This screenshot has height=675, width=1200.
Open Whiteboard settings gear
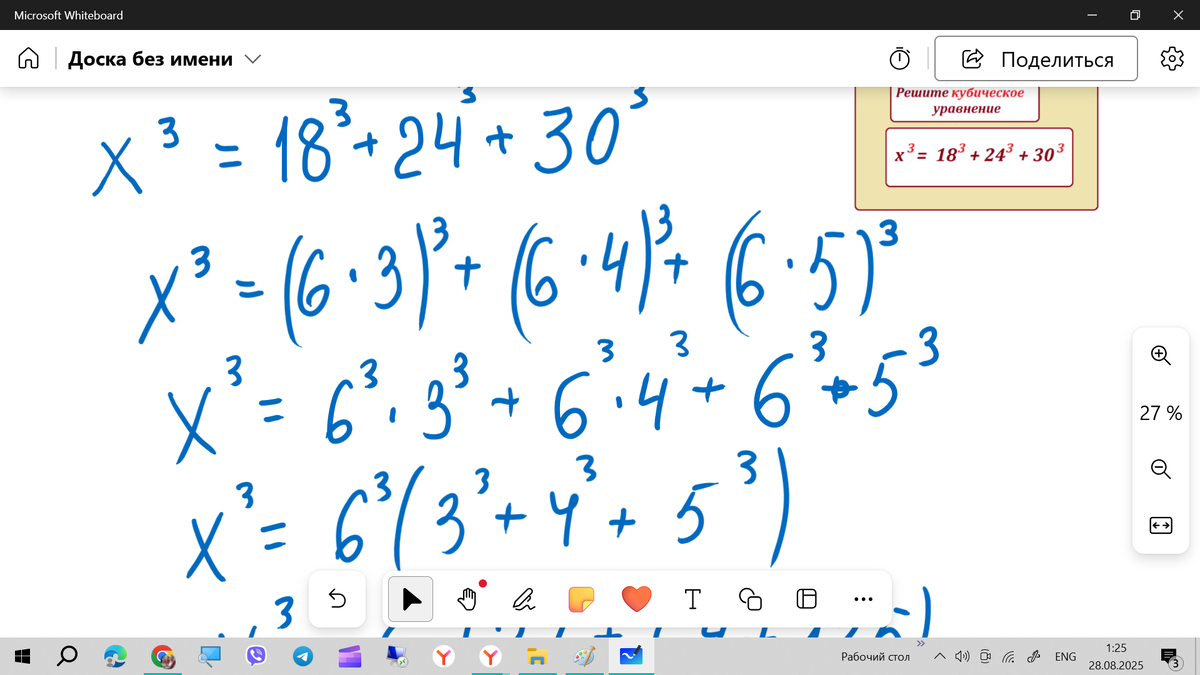1171,59
